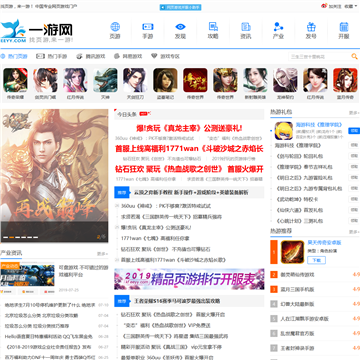This screenshot has height=360, width=360.
Task: Click the 雅理学院 yellow-hair game icon
Action: click(x=284, y=131)
